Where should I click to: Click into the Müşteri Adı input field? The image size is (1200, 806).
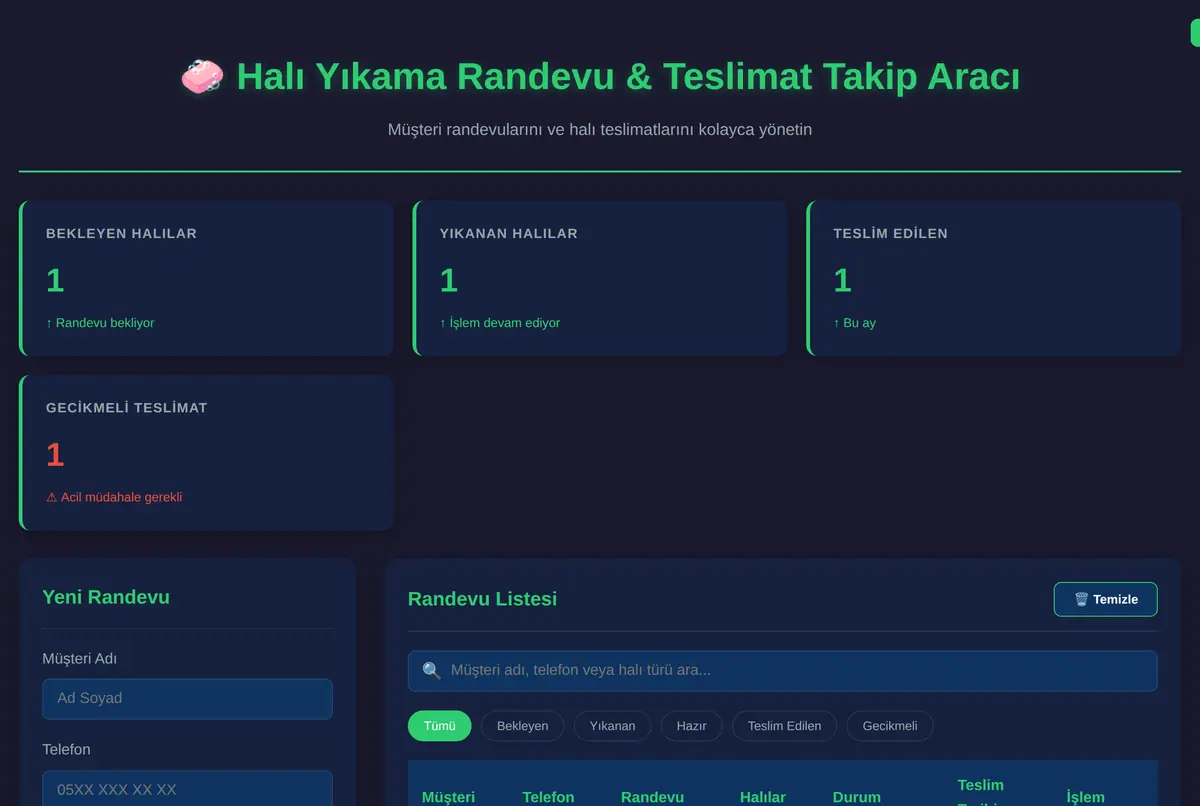(187, 699)
